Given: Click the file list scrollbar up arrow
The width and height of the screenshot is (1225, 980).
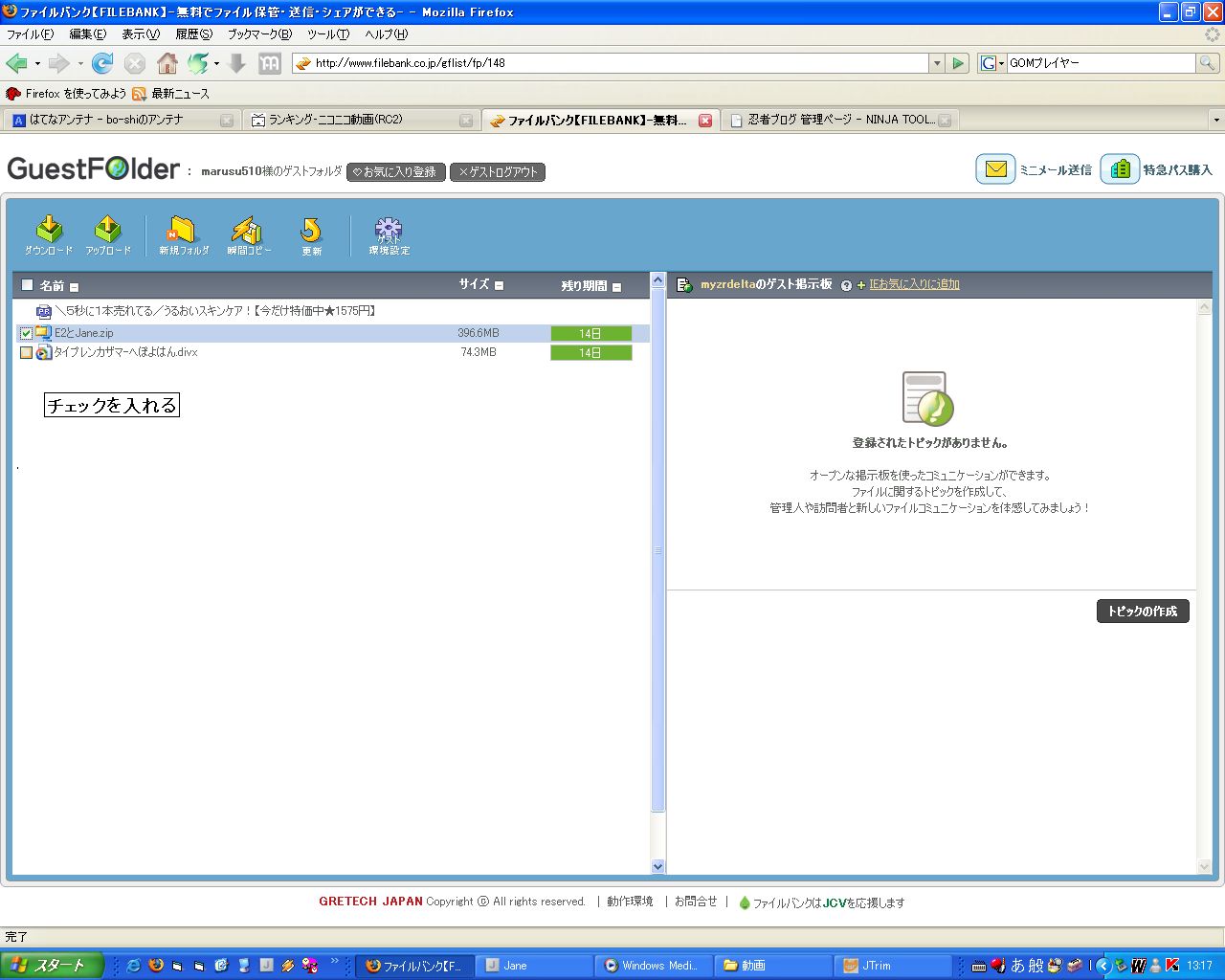Looking at the screenshot, I should point(657,280).
